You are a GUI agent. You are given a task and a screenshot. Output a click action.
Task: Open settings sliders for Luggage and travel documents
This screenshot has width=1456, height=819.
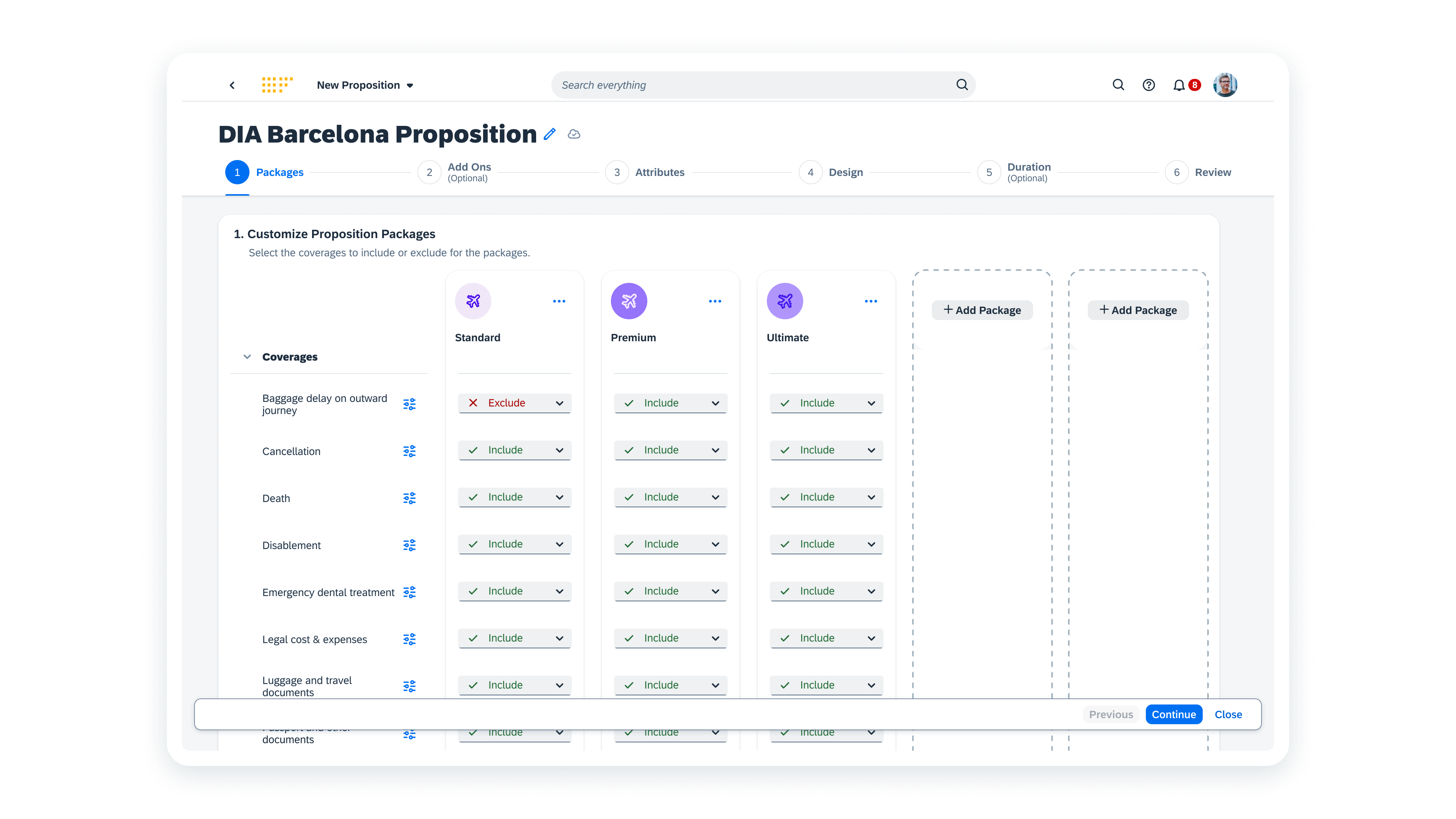409,686
